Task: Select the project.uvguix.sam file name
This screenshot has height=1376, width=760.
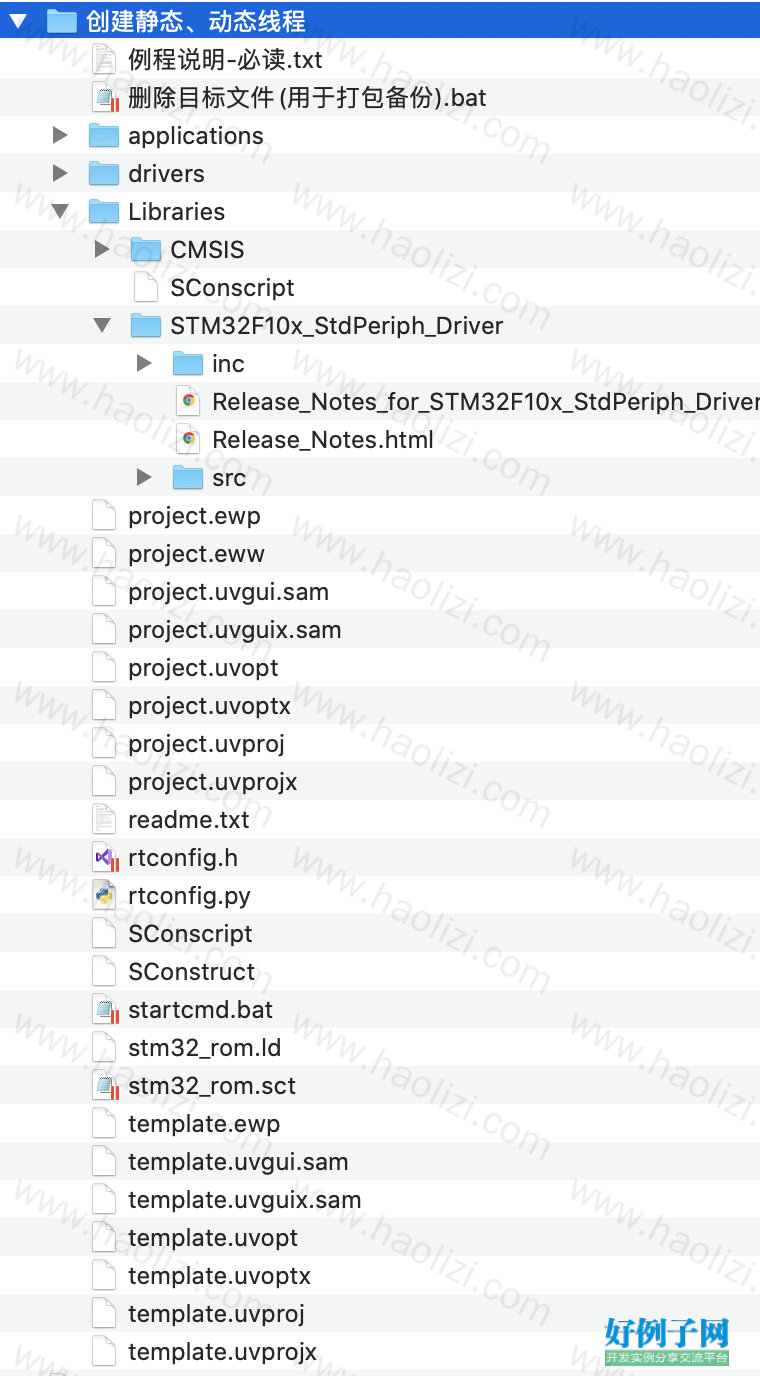Action: [x=234, y=629]
